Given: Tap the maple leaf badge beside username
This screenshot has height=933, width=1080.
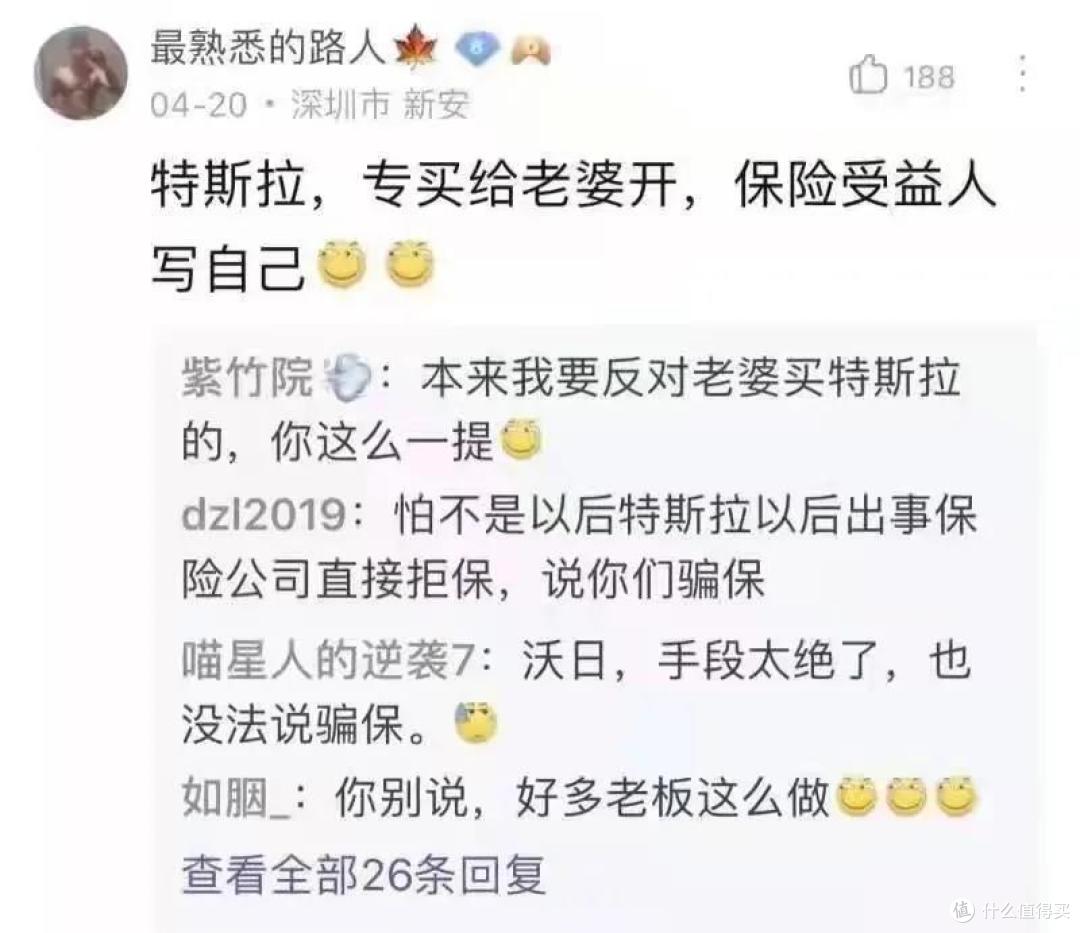Looking at the screenshot, I should point(416,50).
